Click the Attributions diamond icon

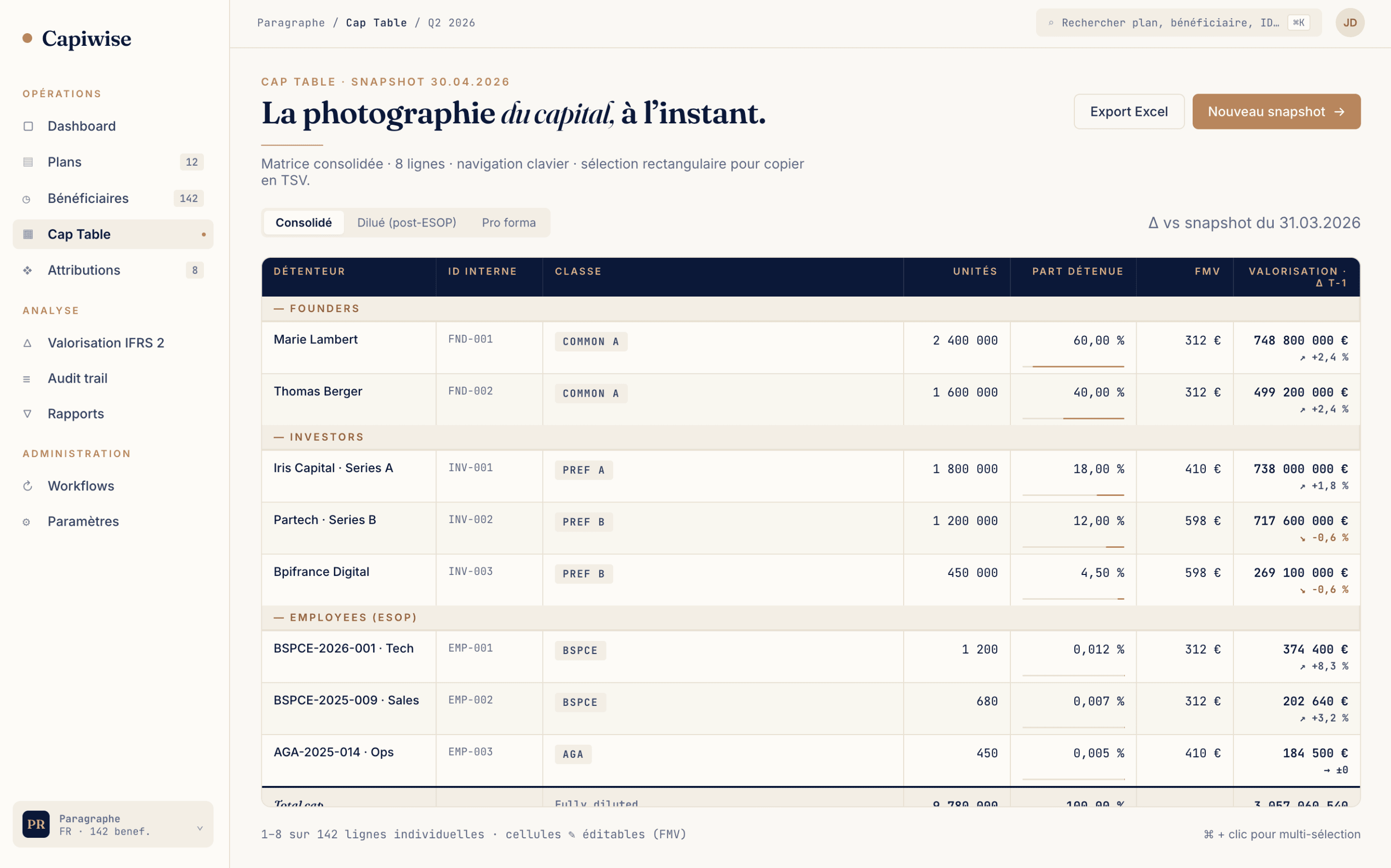point(27,270)
